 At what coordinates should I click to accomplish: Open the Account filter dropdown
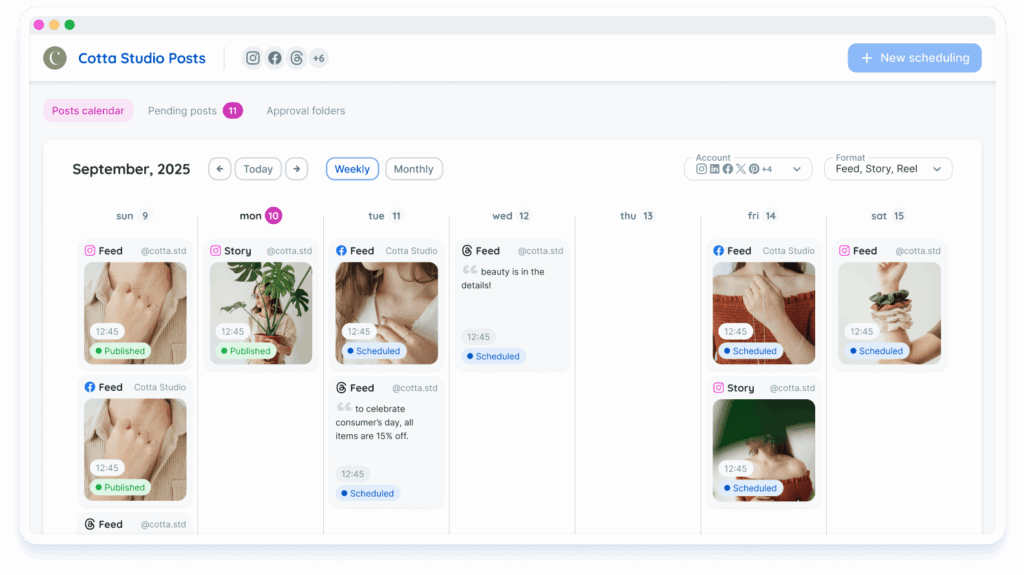(x=748, y=169)
